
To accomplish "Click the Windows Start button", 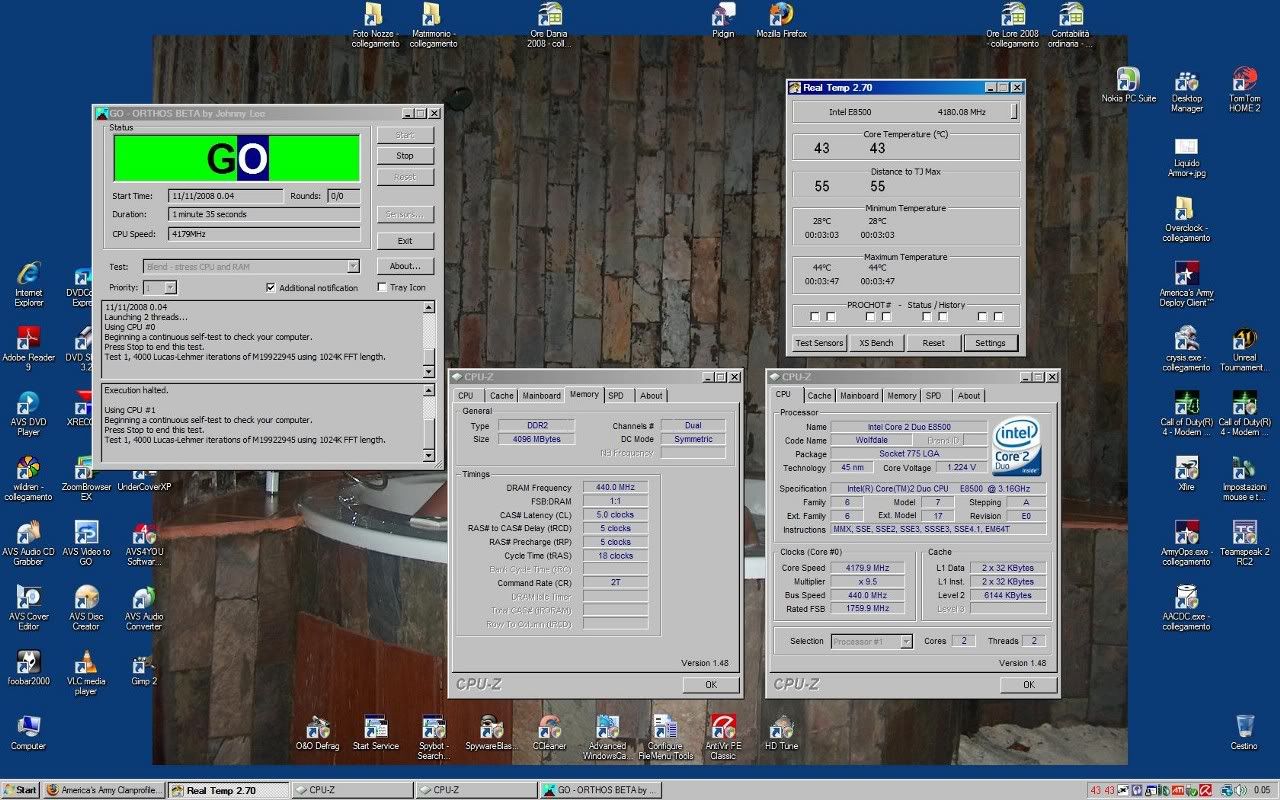I will (20, 790).
